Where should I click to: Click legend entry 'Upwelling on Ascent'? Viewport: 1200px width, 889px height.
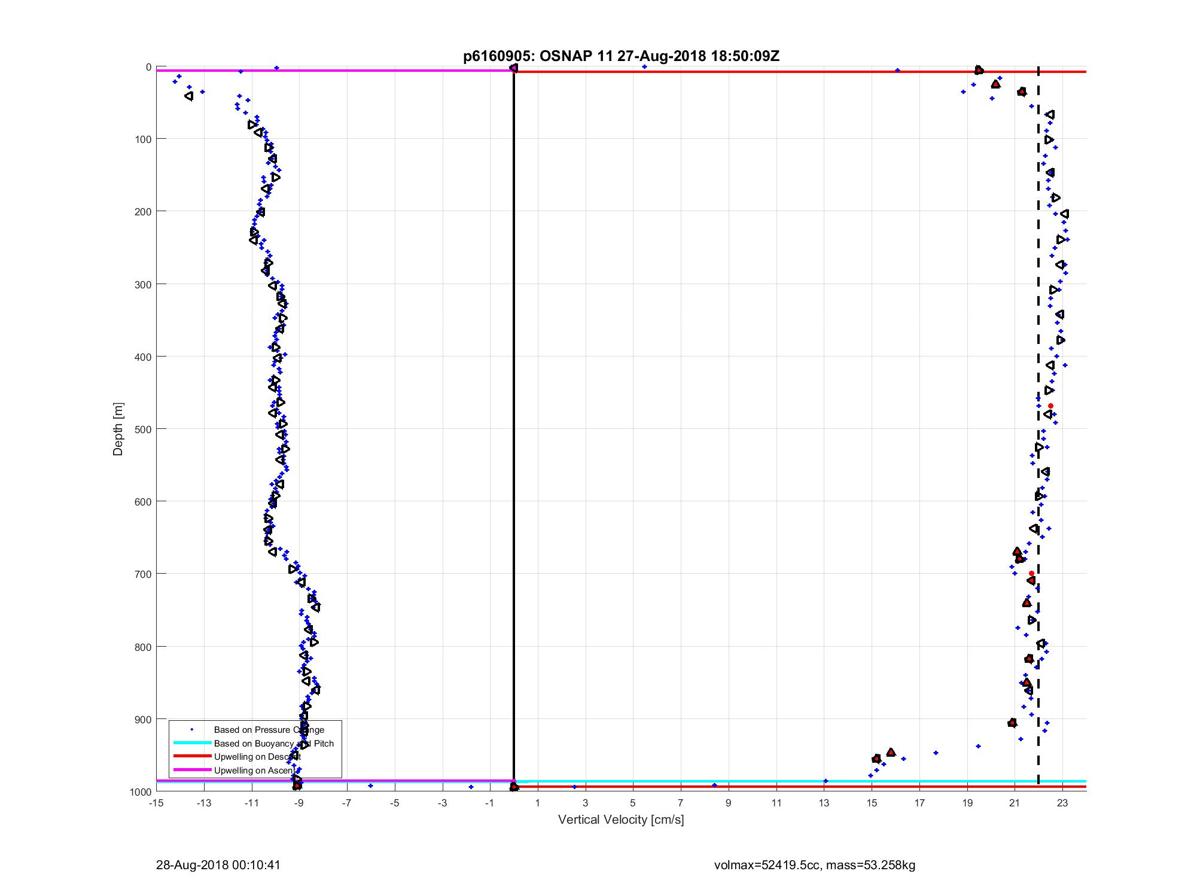click(x=254, y=770)
